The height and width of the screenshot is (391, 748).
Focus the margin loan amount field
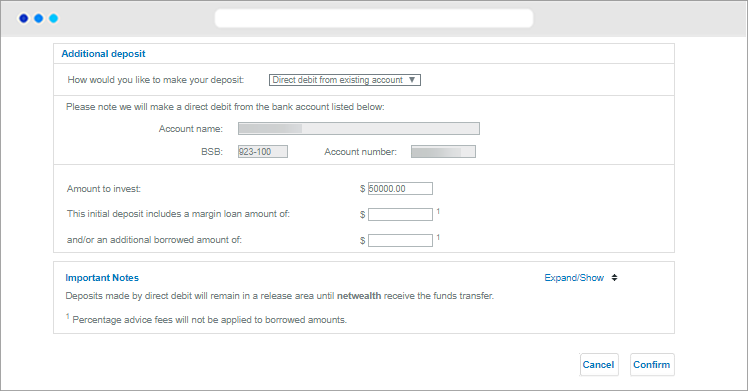(400, 214)
